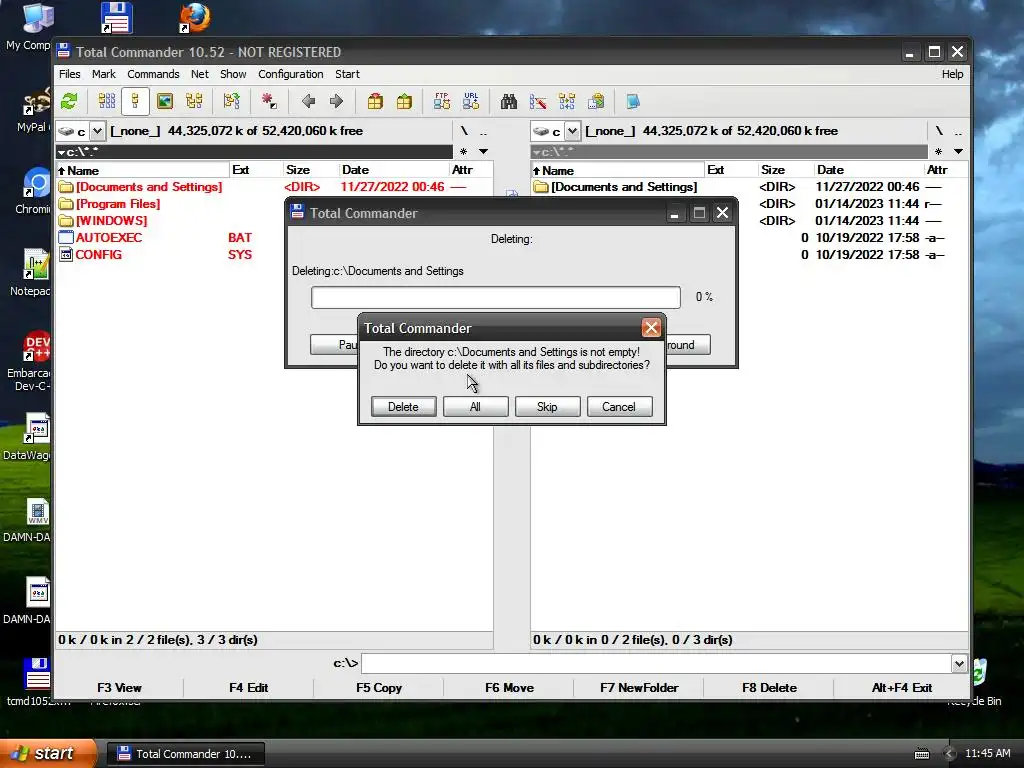Sort right panel by Date column header
This screenshot has height=768, width=1024.
(x=869, y=170)
